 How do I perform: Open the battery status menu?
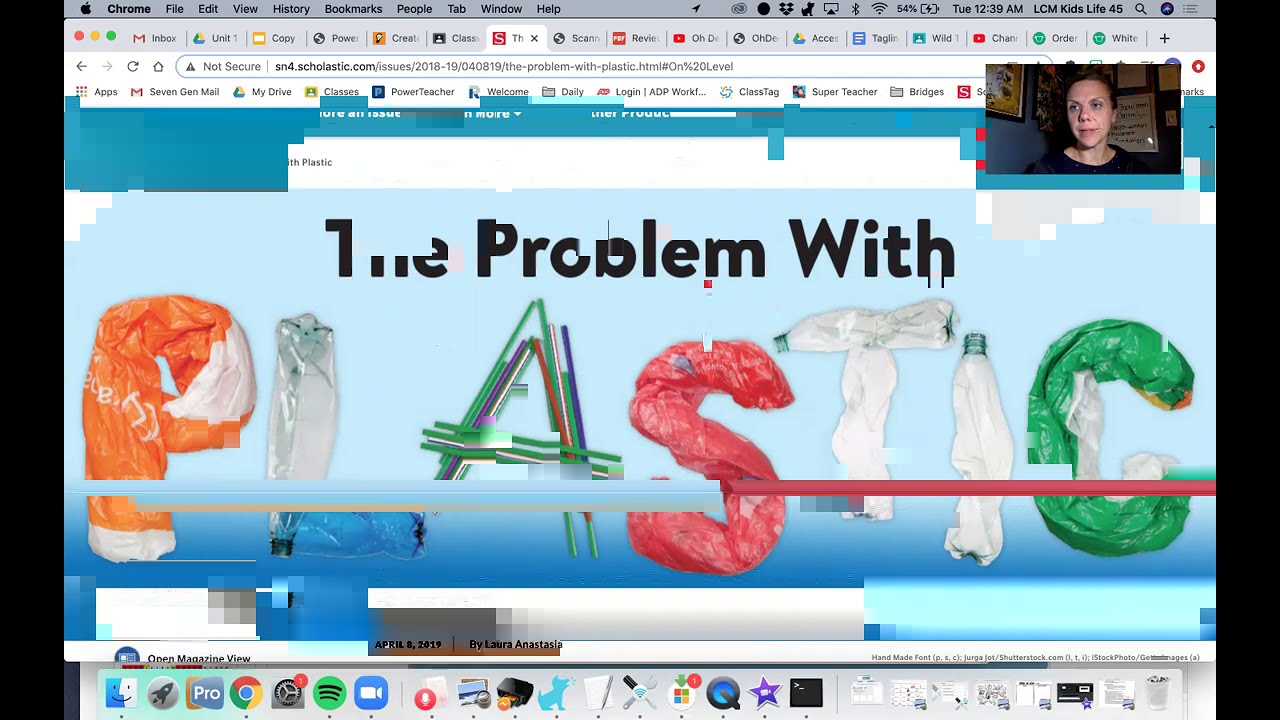click(918, 9)
